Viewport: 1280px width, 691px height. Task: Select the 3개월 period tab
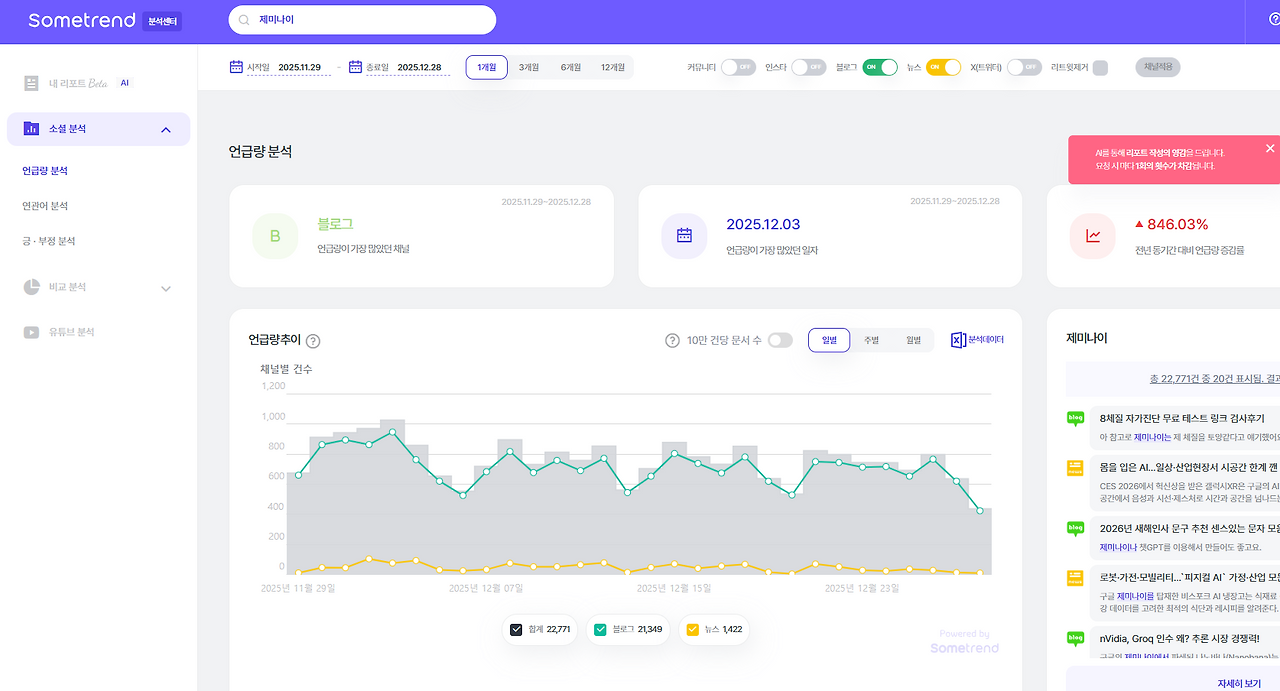(x=529, y=67)
